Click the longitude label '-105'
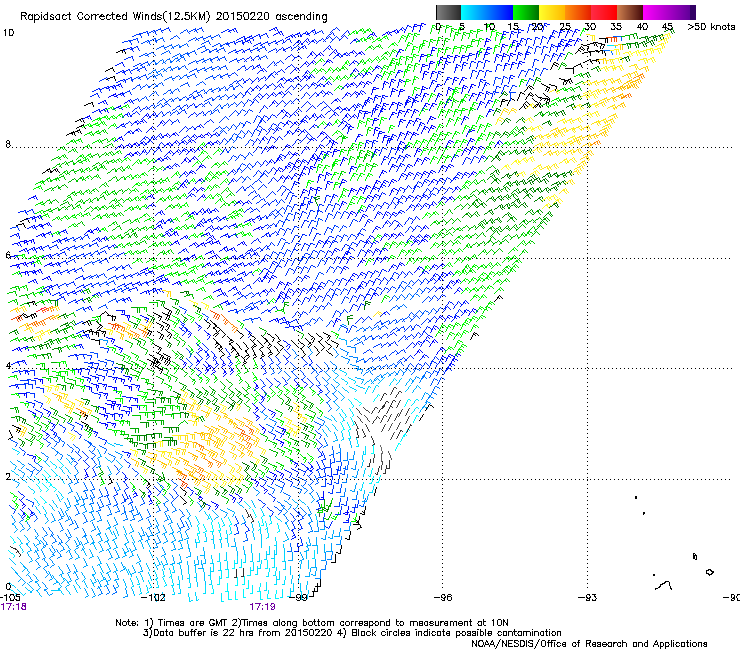 point(10,598)
